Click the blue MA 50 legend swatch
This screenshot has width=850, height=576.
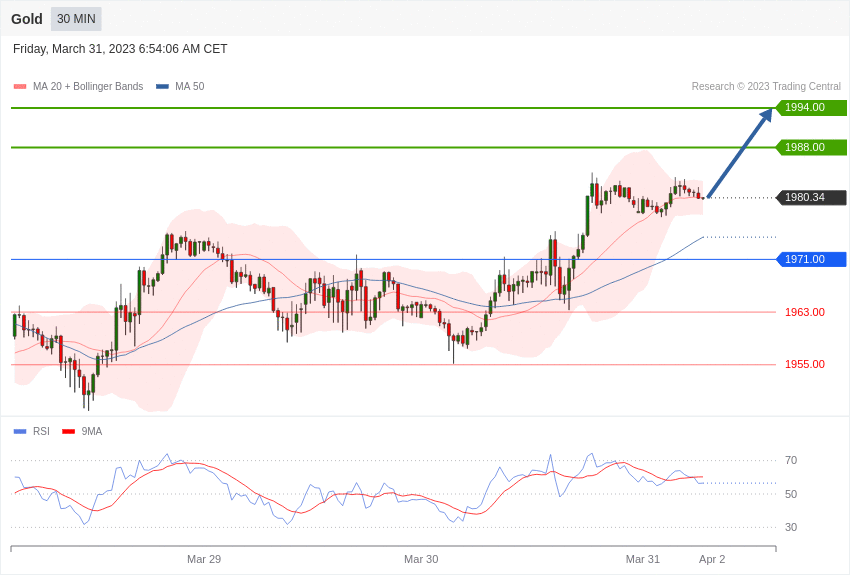tap(162, 87)
